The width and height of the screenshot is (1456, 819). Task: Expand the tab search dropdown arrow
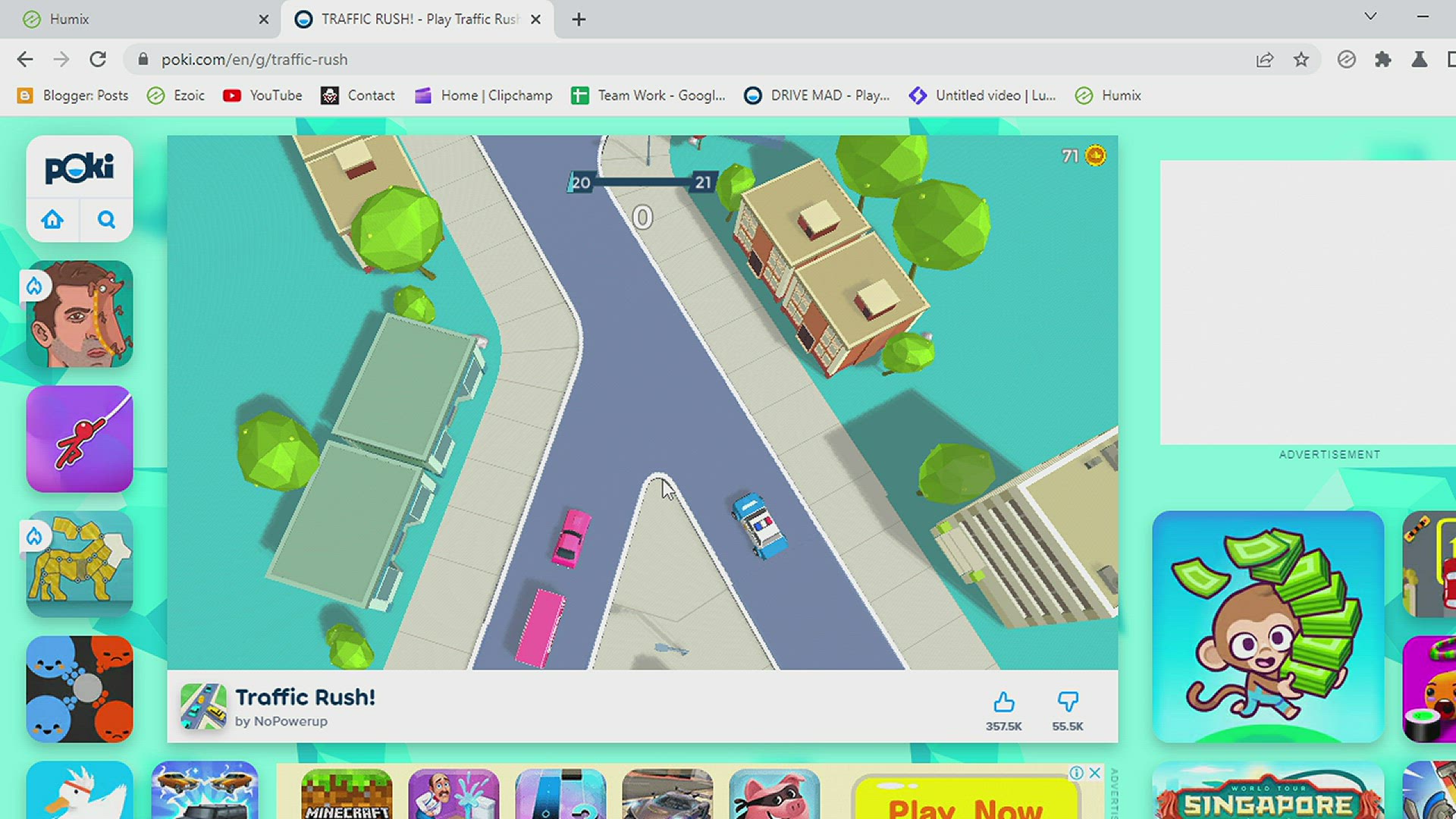1370,17
